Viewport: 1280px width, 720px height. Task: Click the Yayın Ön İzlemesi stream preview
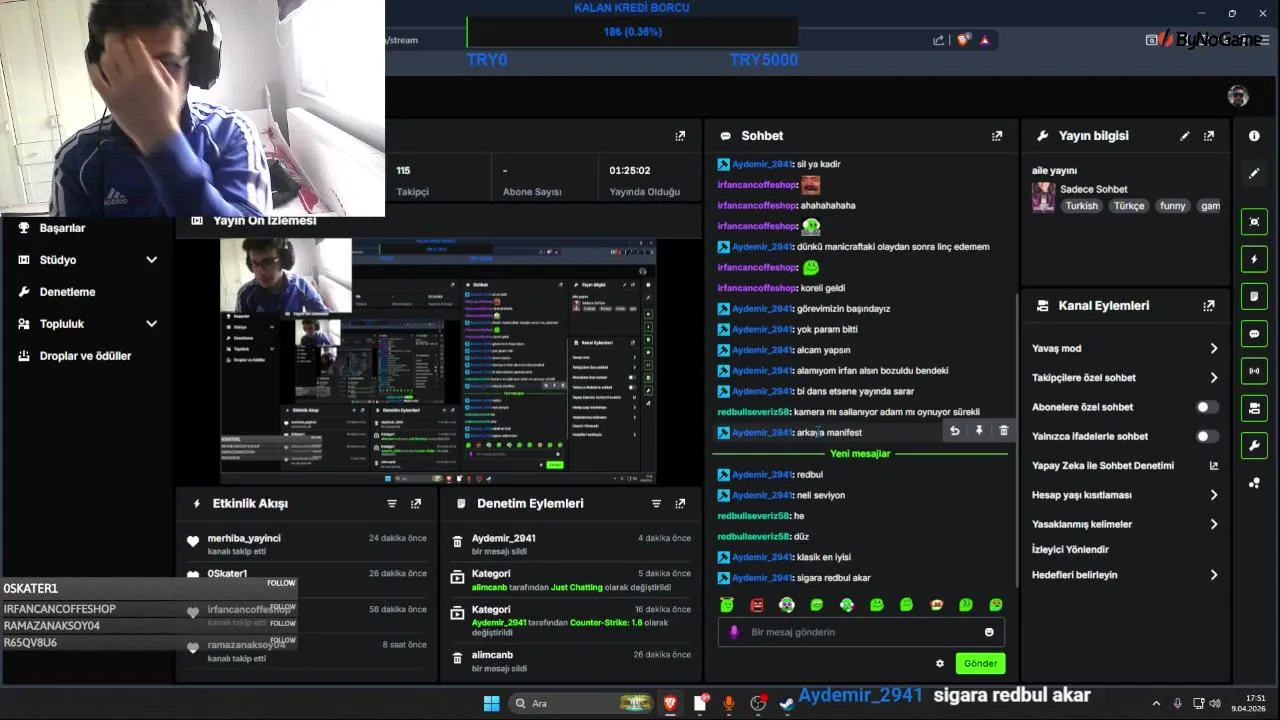click(x=438, y=361)
